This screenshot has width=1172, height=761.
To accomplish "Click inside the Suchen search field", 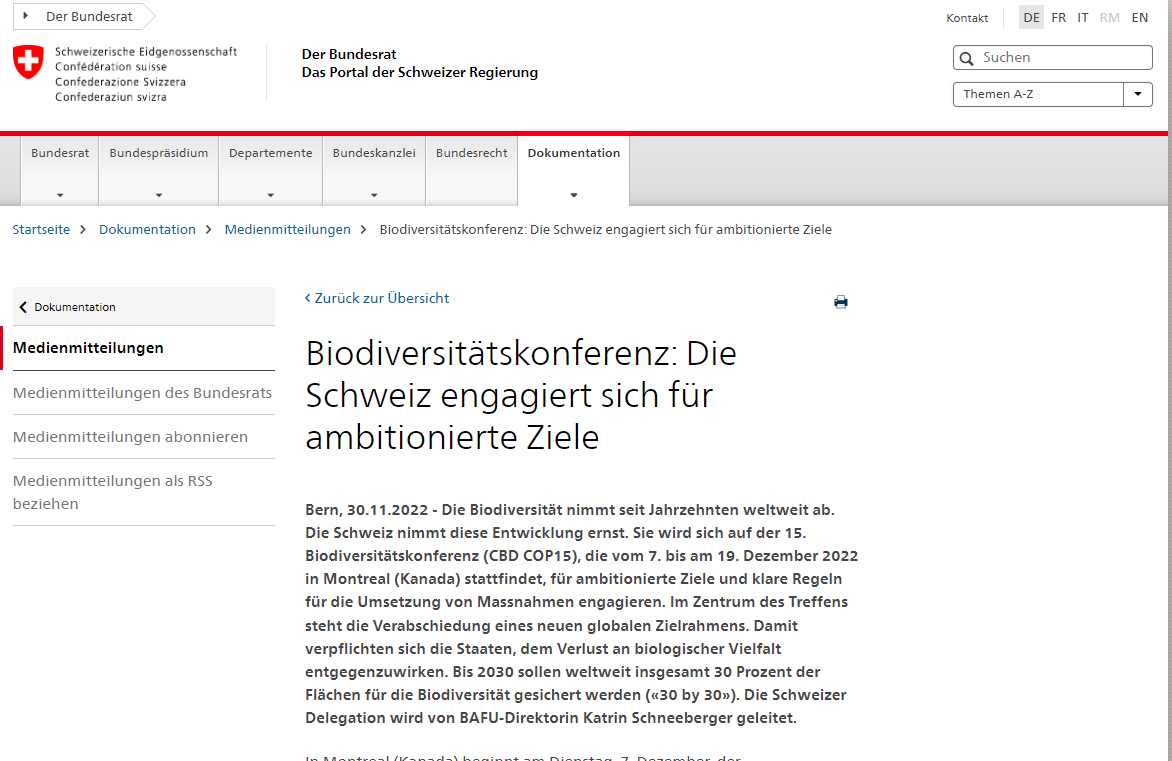I will click(x=1050, y=58).
